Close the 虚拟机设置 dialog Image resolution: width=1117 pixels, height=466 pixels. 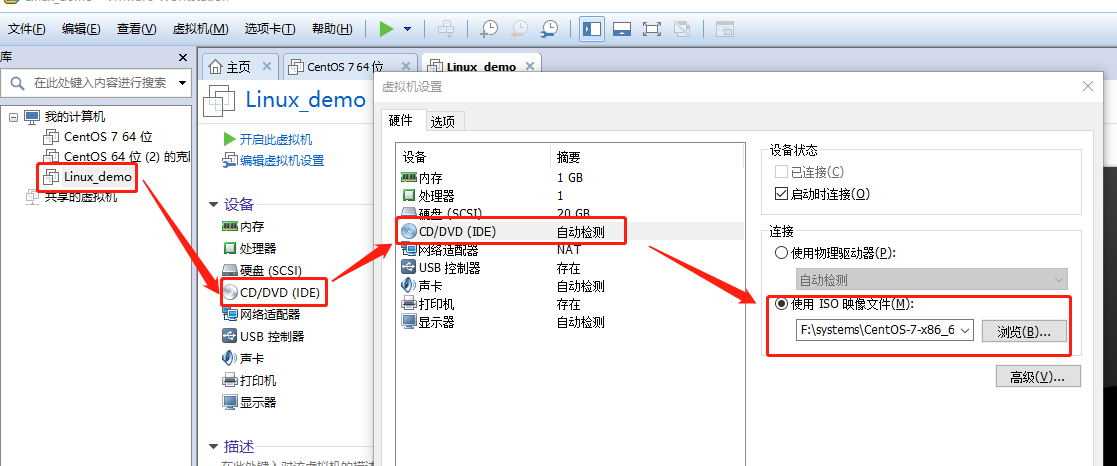[x=1088, y=86]
